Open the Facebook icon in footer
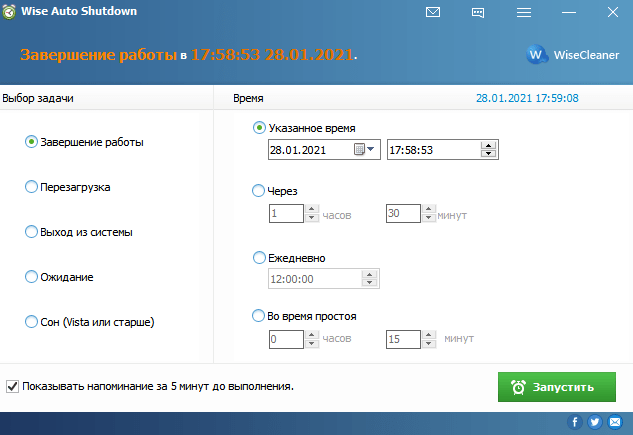633x435 pixels. 576,423
